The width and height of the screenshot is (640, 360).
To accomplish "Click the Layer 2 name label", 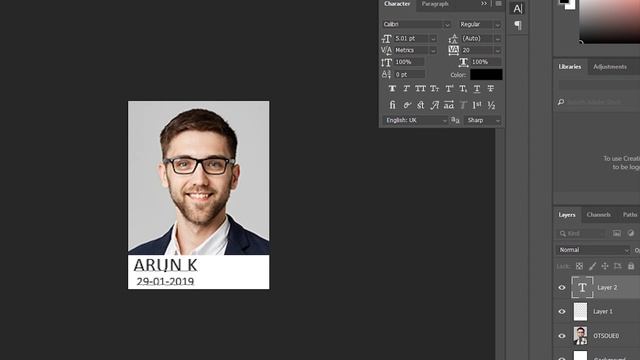I will (607, 287).
